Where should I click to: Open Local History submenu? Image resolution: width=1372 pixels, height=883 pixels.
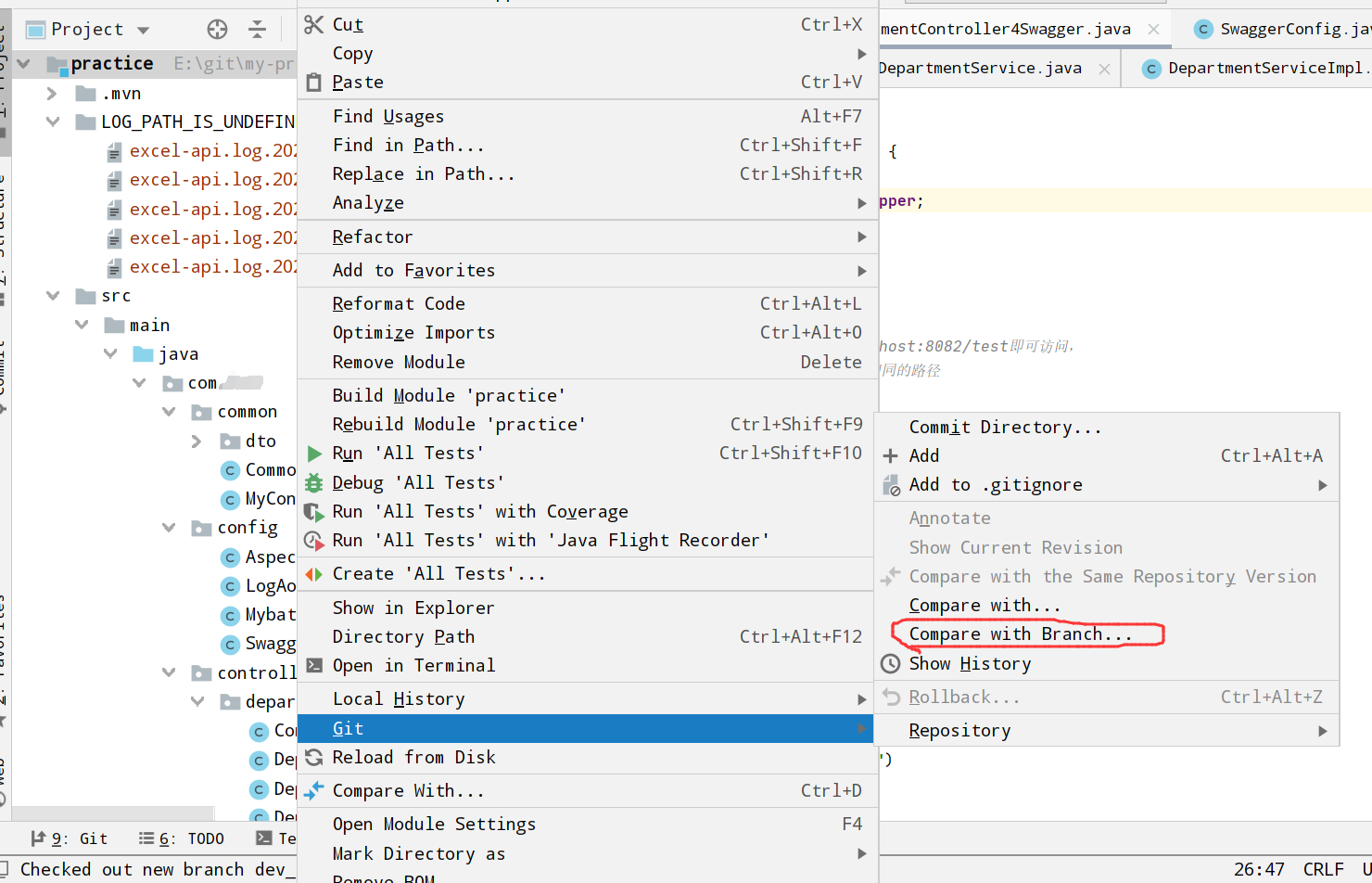click(x=588, y=698)
